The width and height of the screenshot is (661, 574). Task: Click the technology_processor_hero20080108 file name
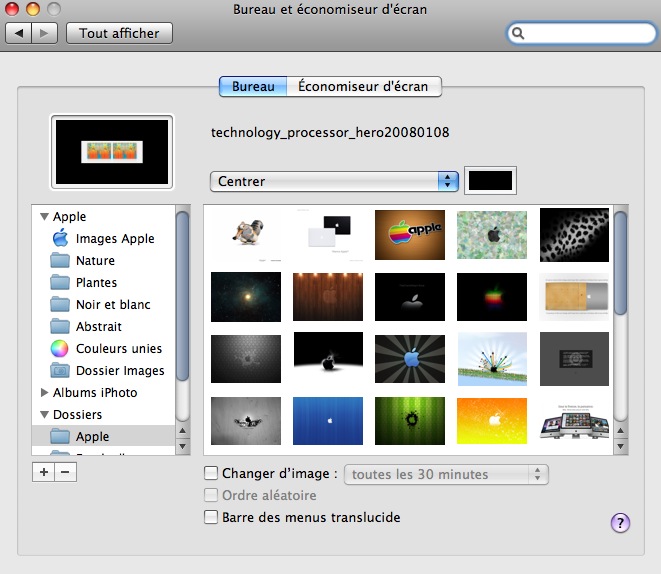[330, 133]
